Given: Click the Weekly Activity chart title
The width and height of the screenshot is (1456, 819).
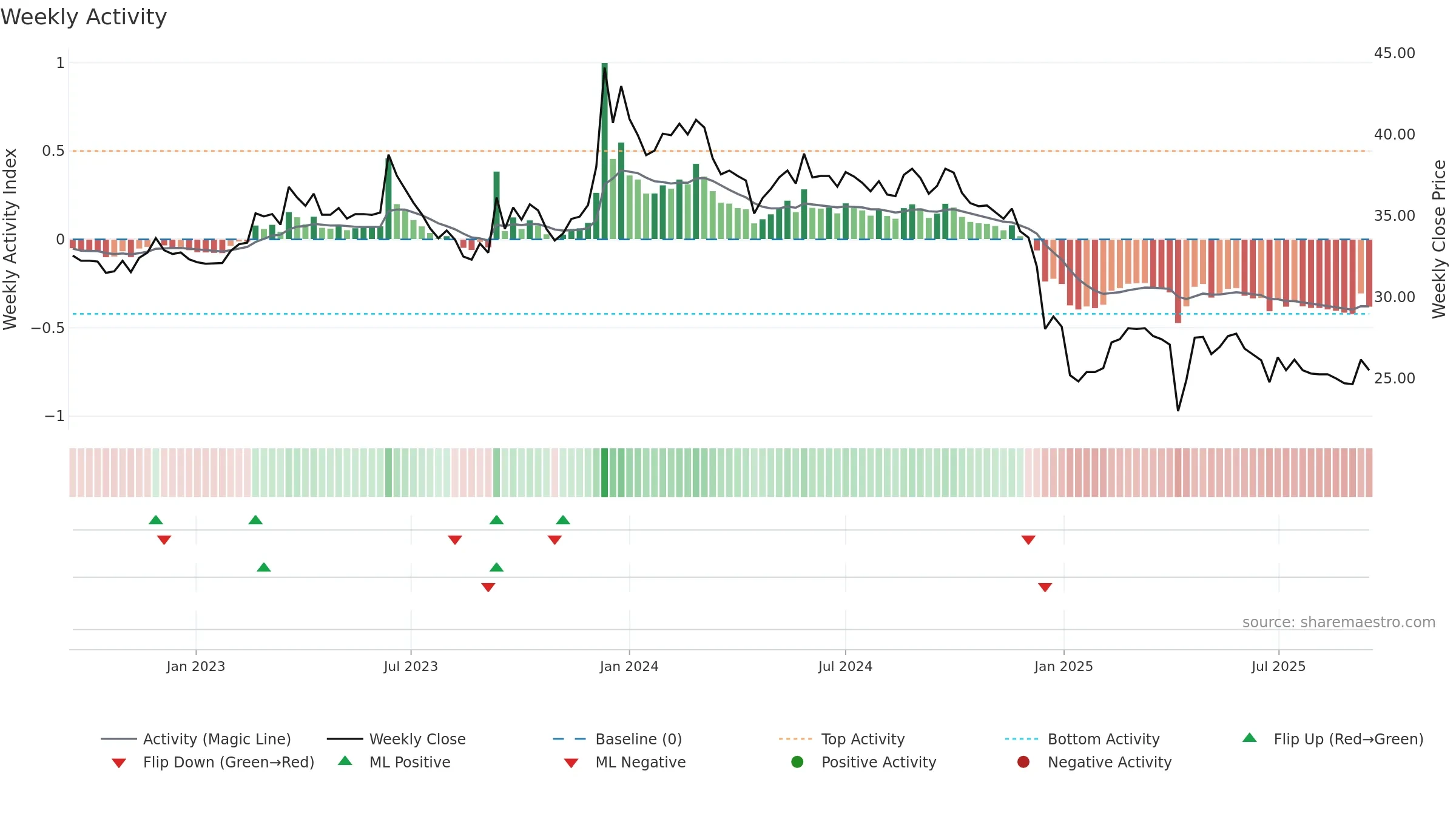Looking at the screenshot, I should pos(84,17).
